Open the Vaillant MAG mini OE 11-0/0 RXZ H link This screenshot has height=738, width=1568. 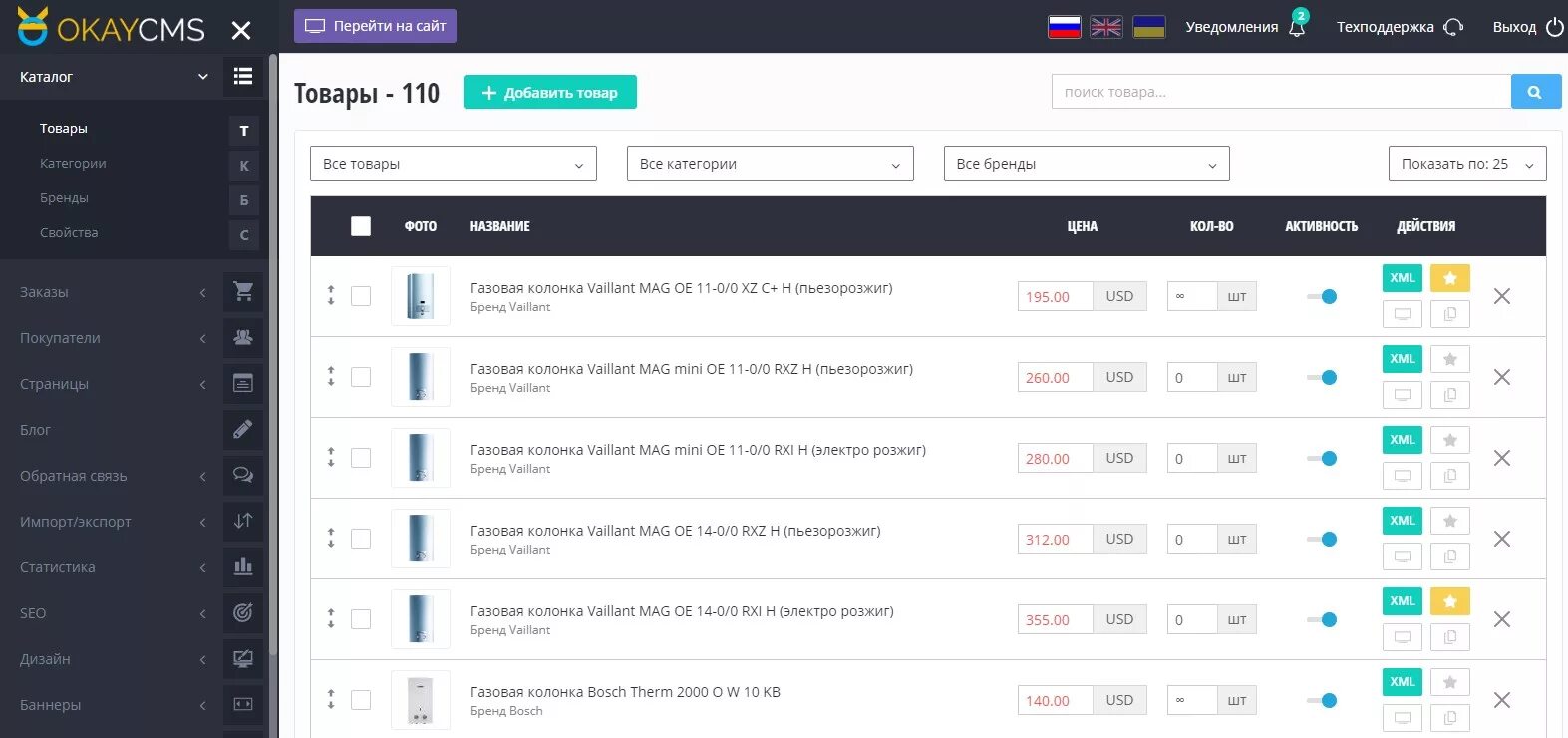tap(692, 369)
